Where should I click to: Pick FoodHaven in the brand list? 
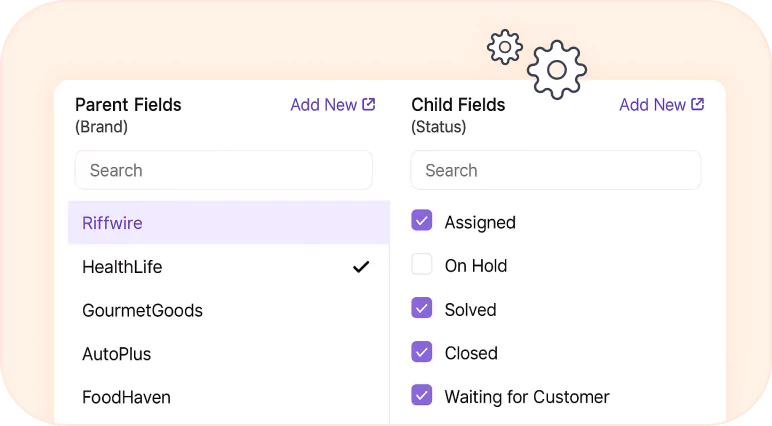[x=228, y=397]
